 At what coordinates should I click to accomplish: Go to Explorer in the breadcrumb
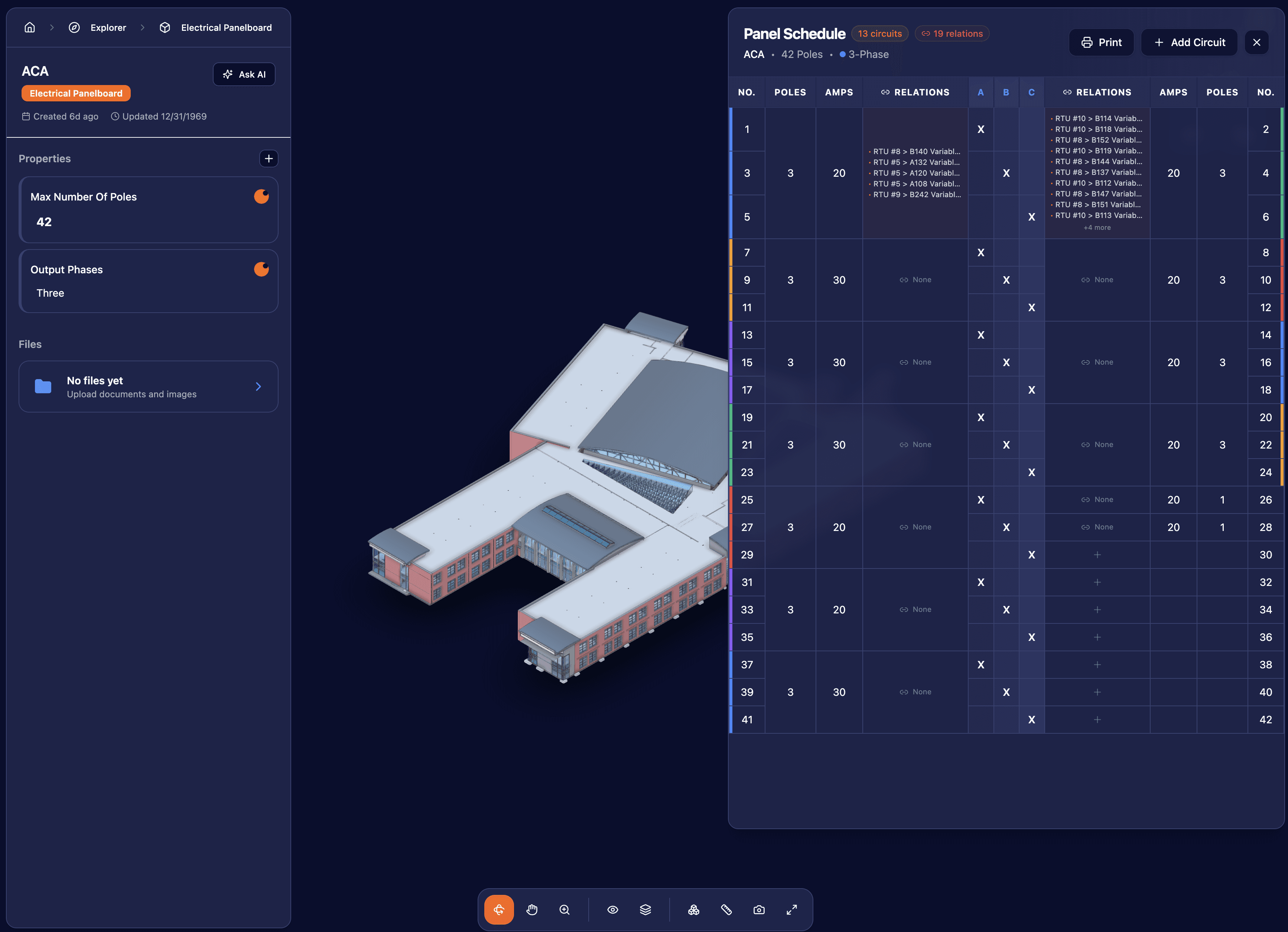pos(108,27)
